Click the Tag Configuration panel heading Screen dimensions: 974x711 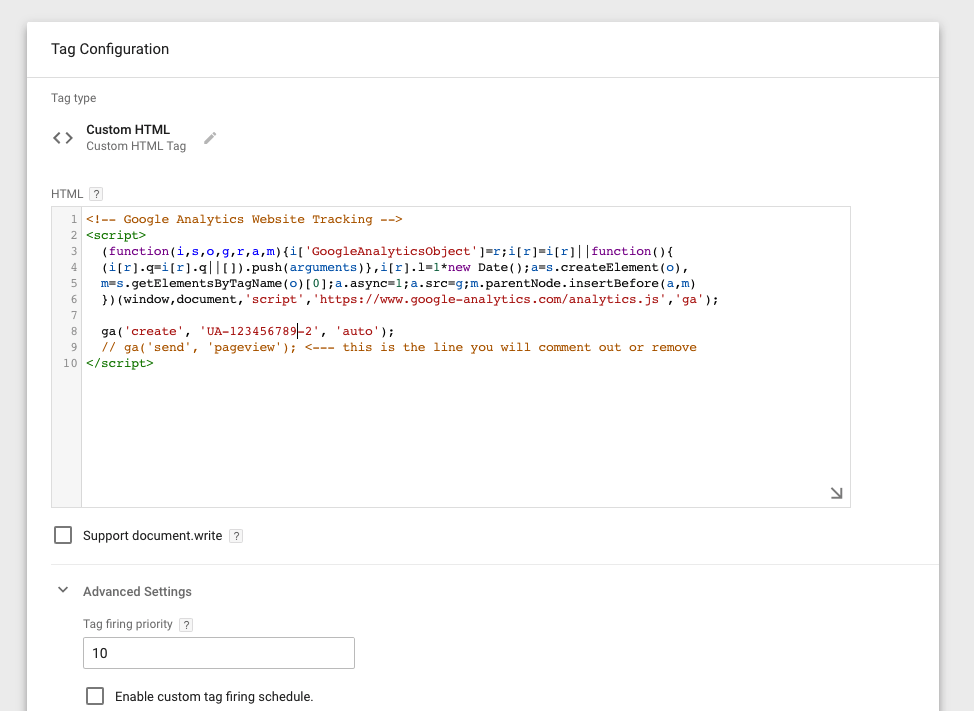click(x=110, y=49)
